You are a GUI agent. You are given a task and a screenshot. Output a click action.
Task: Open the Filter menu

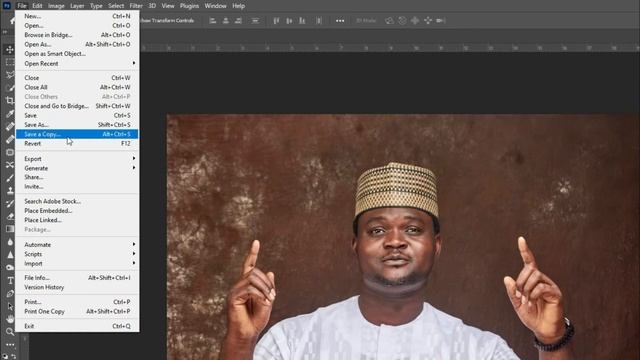[136, 6]
